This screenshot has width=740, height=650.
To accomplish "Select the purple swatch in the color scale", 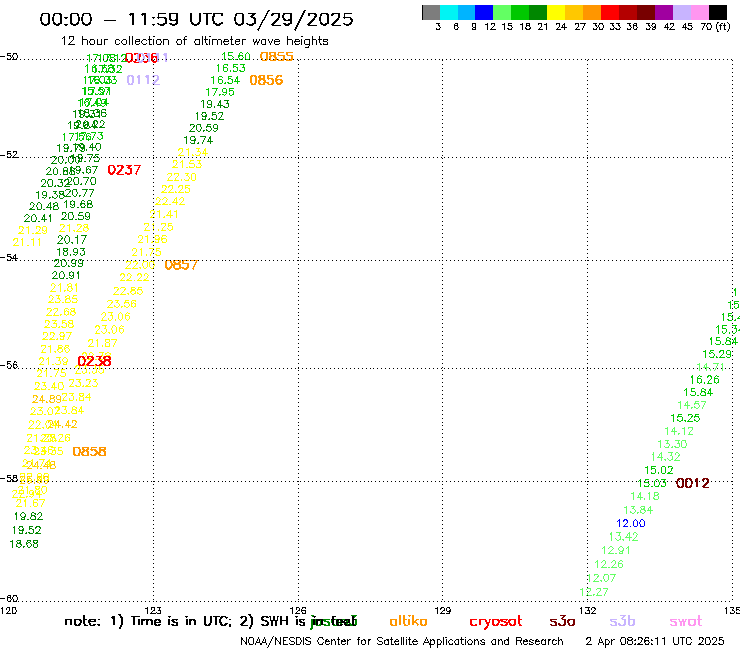I will (x=664, y=12).
